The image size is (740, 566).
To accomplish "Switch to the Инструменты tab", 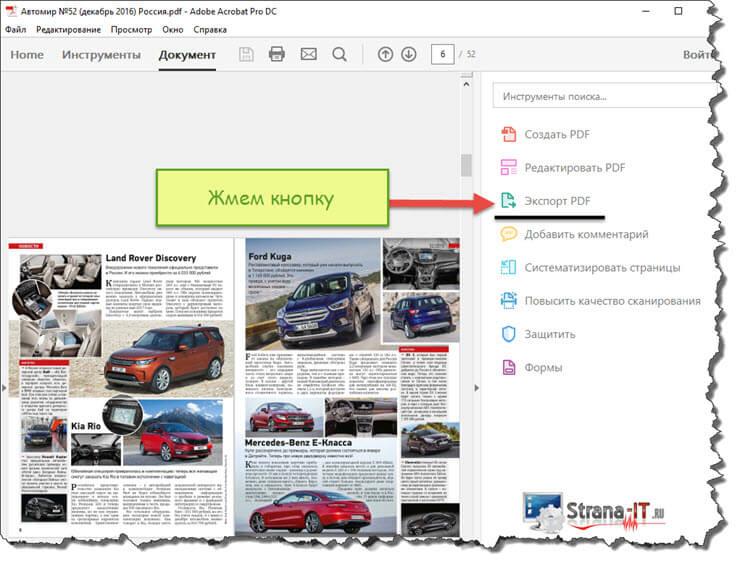I will pos(101,55).
